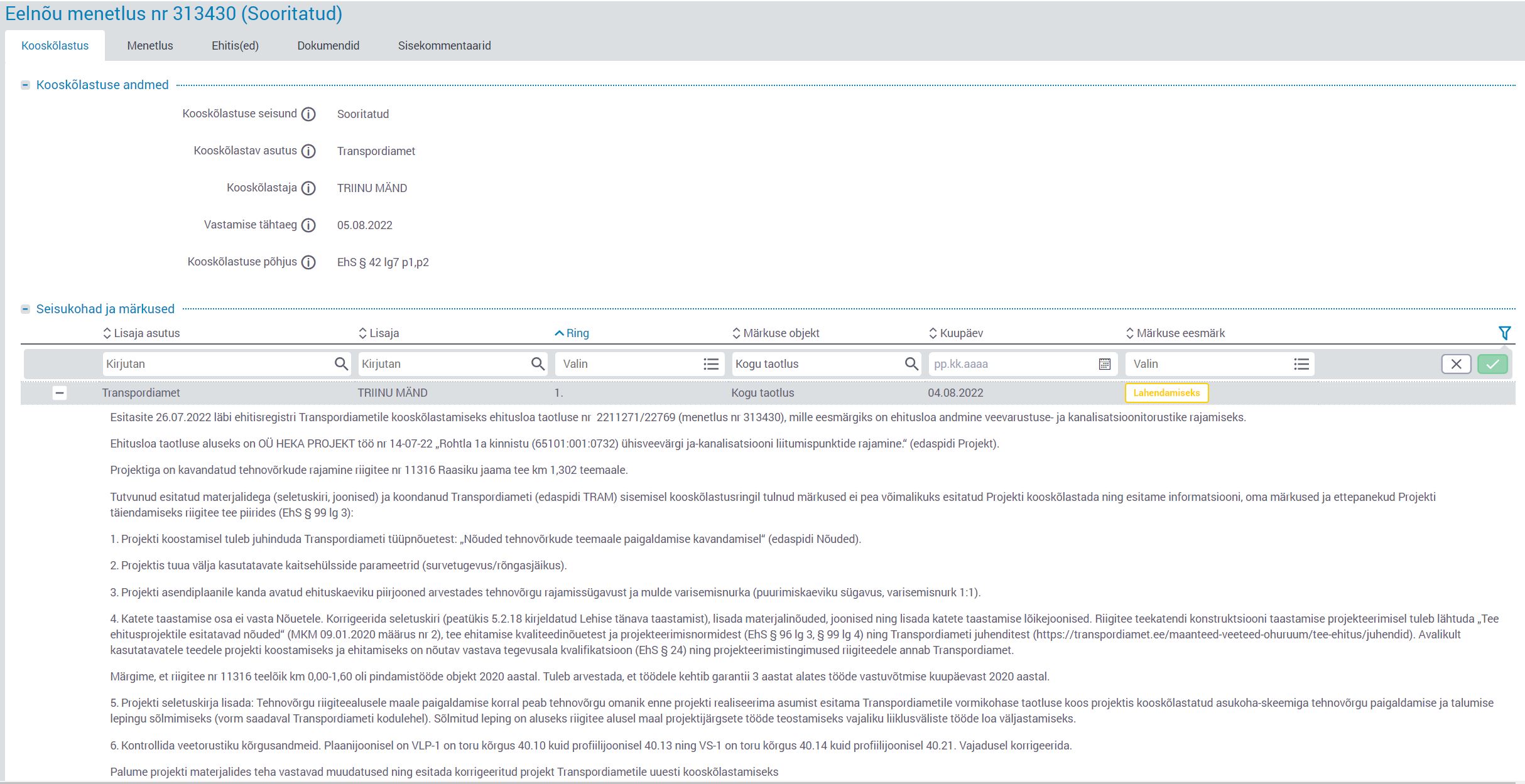The width and height of the screenshot is (1525, 784).
Task: Click info icon beside Kooskõlastaja
Action: coord(308,188)
